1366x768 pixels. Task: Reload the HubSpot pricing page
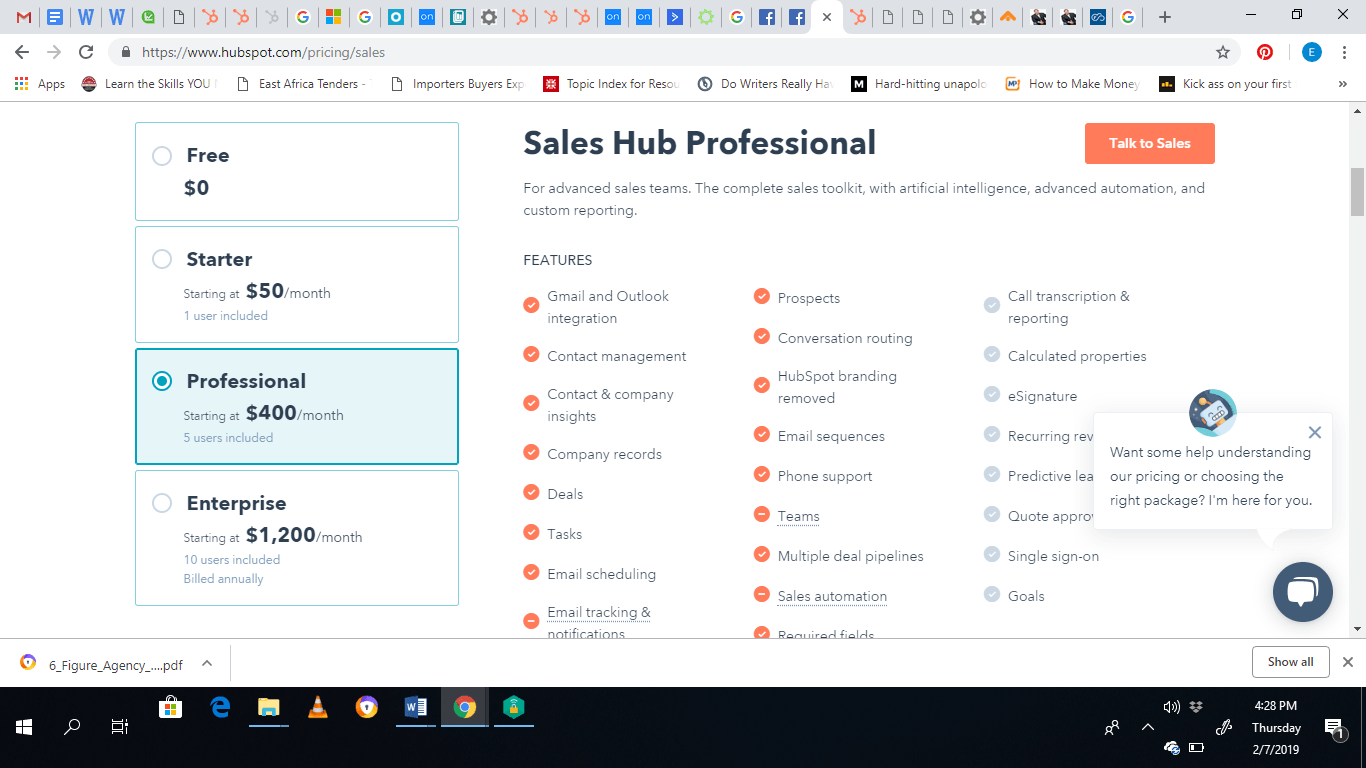(x=86, y=52)
